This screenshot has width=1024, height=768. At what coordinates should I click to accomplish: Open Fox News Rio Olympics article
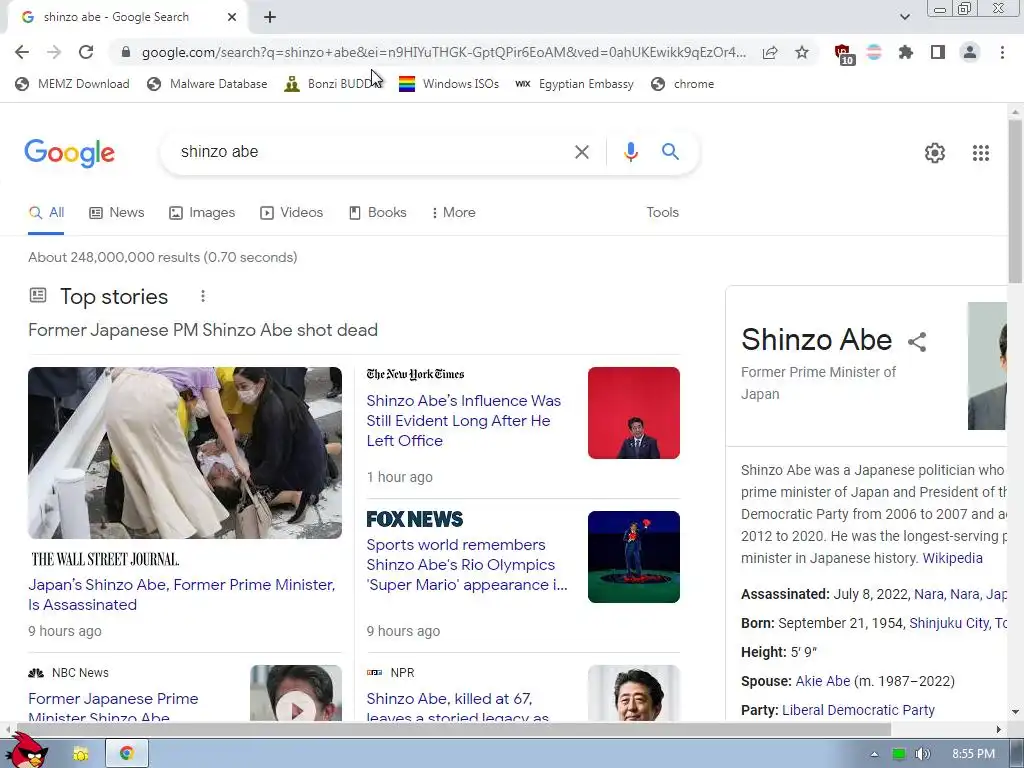pyautogui.click(x=467, y=565)
